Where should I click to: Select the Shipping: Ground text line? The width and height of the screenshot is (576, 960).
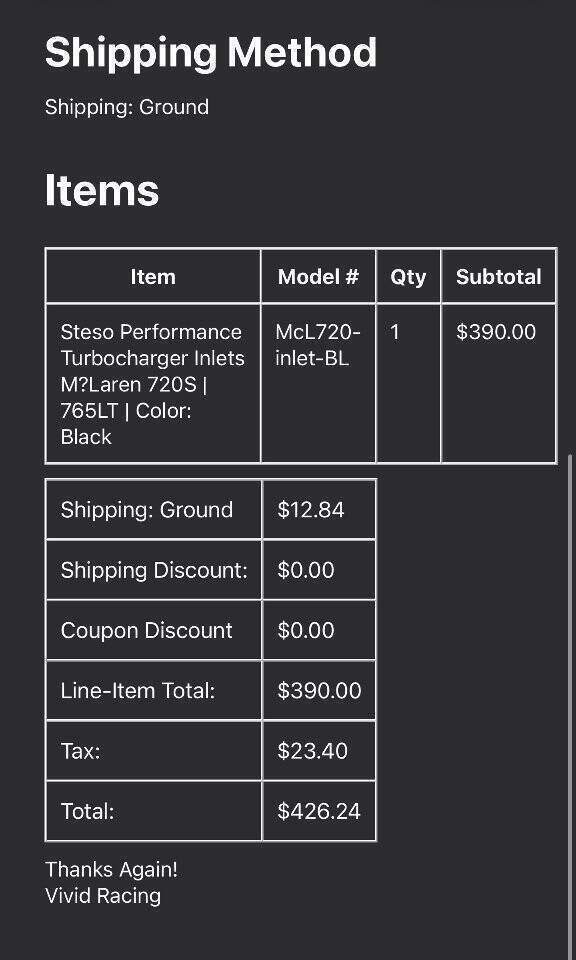[127, 107]
